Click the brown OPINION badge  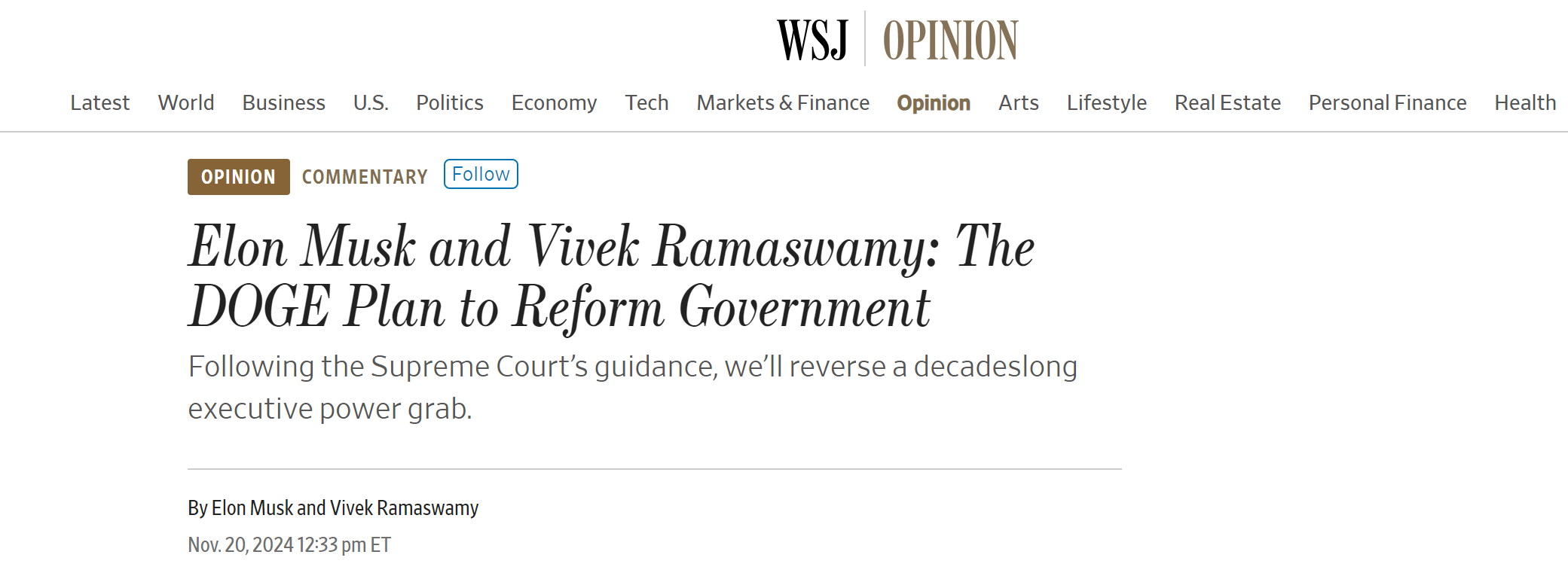pos(238,177)
